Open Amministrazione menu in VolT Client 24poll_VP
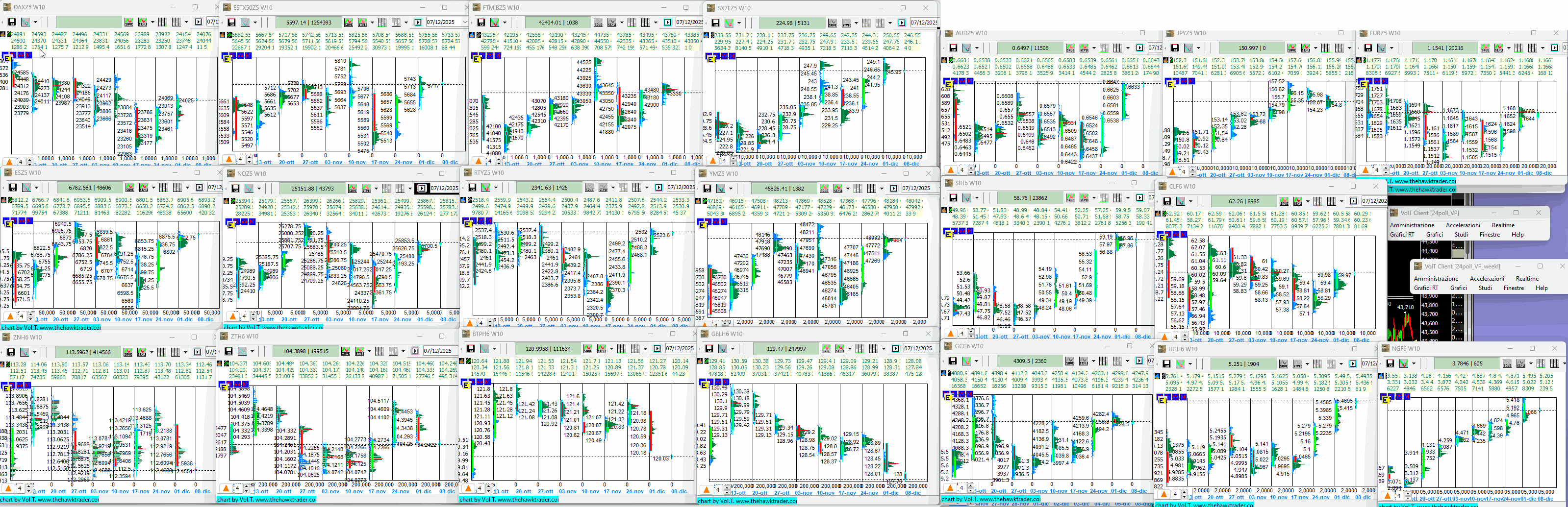This screenshot has height=507, width=1568. tap(1412, 225)
